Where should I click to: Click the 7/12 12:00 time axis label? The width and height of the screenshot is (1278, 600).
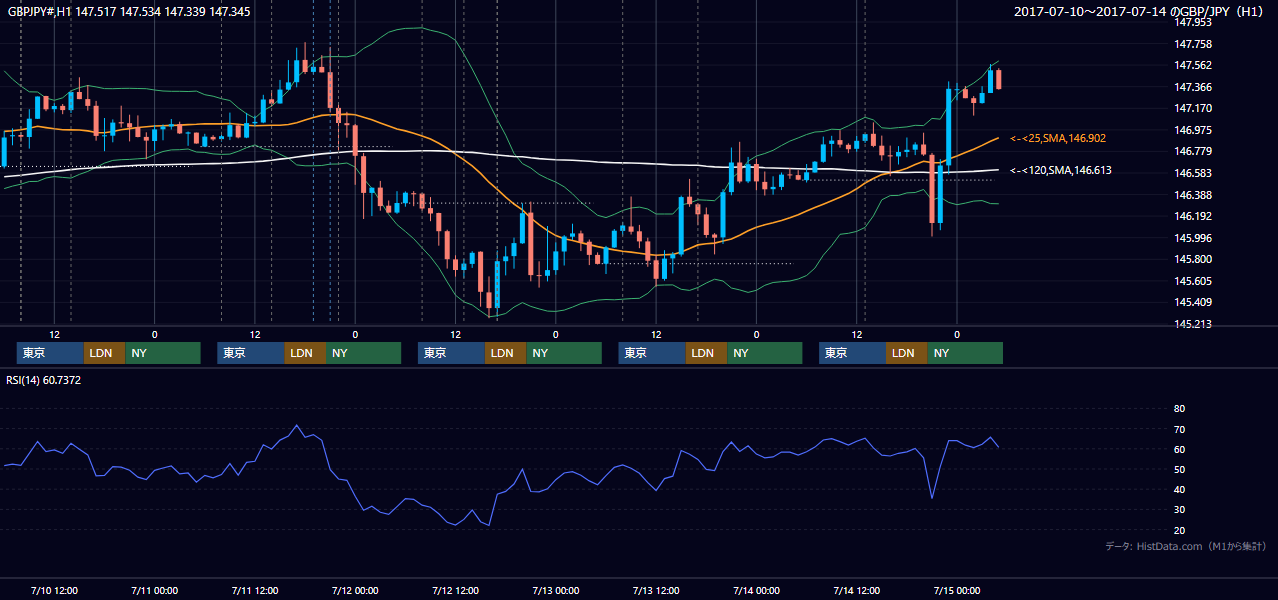coord(455,590)
